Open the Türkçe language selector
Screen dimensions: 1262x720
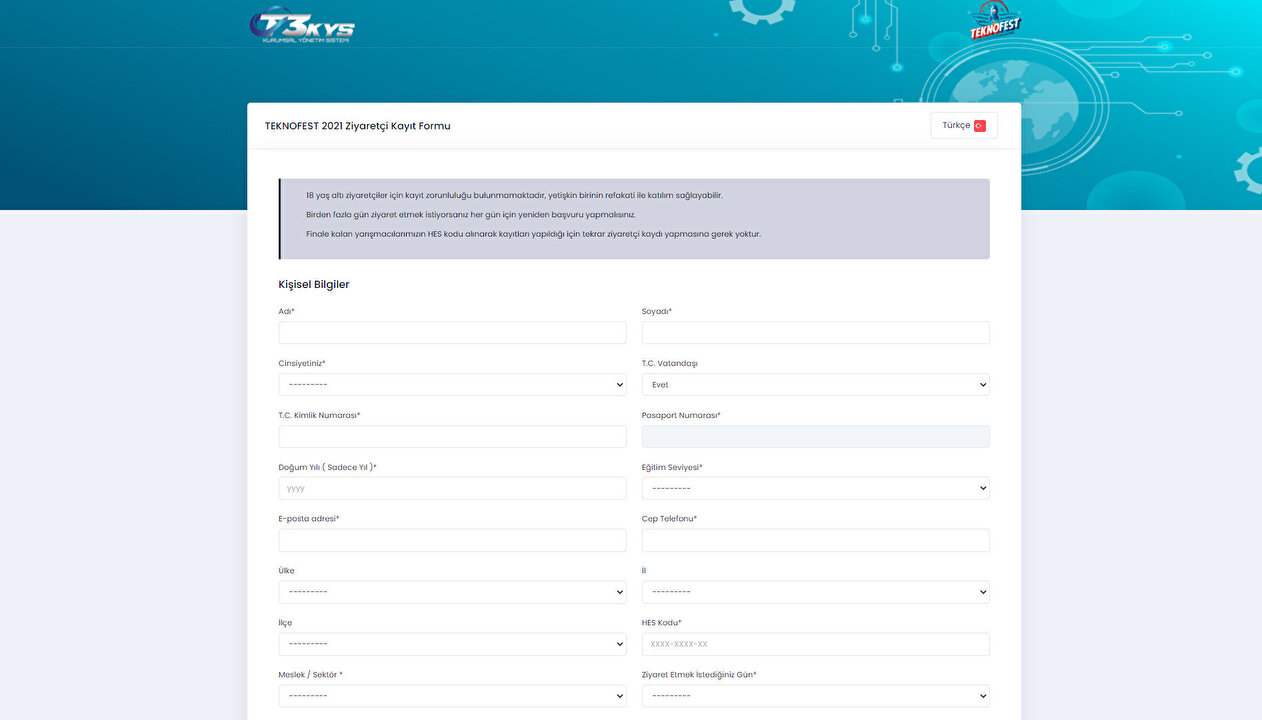point(963,126)
